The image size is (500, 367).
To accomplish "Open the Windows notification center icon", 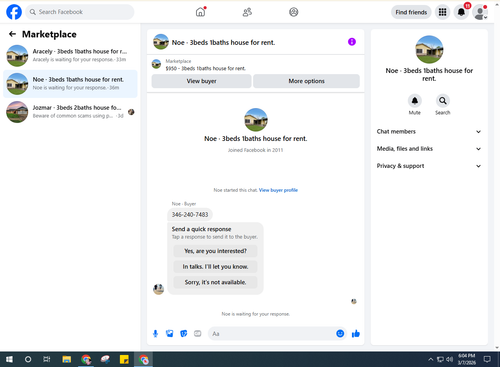I will click(x=487, y=359).
